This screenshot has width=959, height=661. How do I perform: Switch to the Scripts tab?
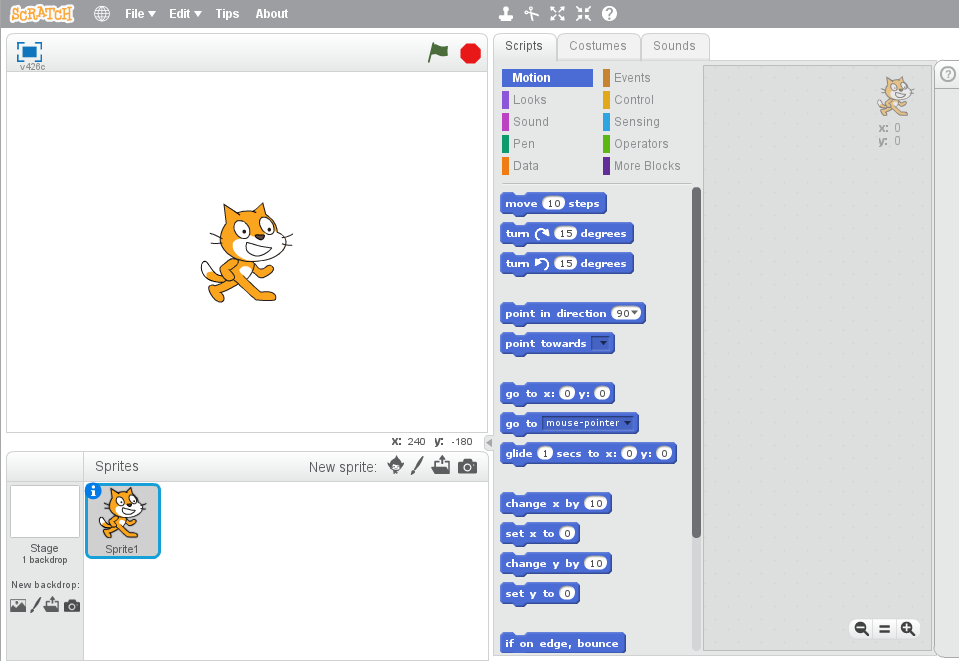coord(524,46)
